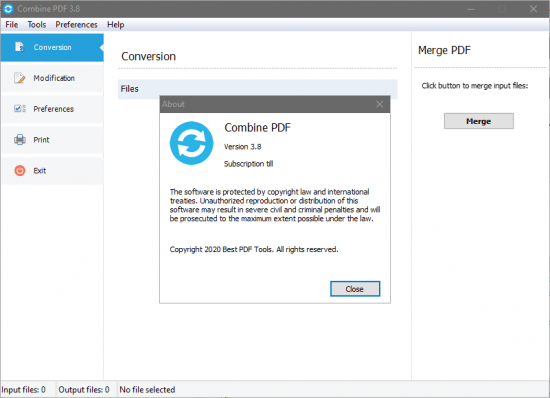550x398 pixels.
Task: Open the File menu
Action: click(x=12, y=25)
